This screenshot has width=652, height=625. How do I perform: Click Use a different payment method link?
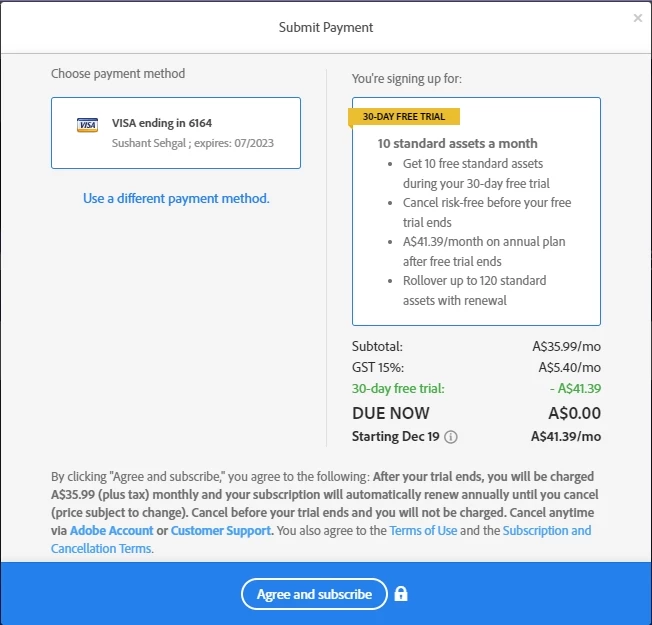[x=176, y=198]
